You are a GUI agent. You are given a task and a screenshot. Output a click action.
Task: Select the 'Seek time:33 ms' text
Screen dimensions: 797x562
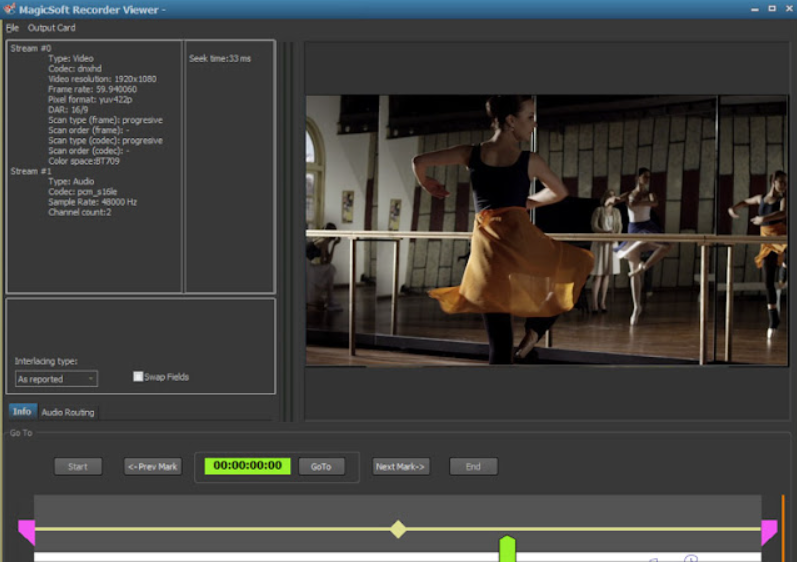220,58
